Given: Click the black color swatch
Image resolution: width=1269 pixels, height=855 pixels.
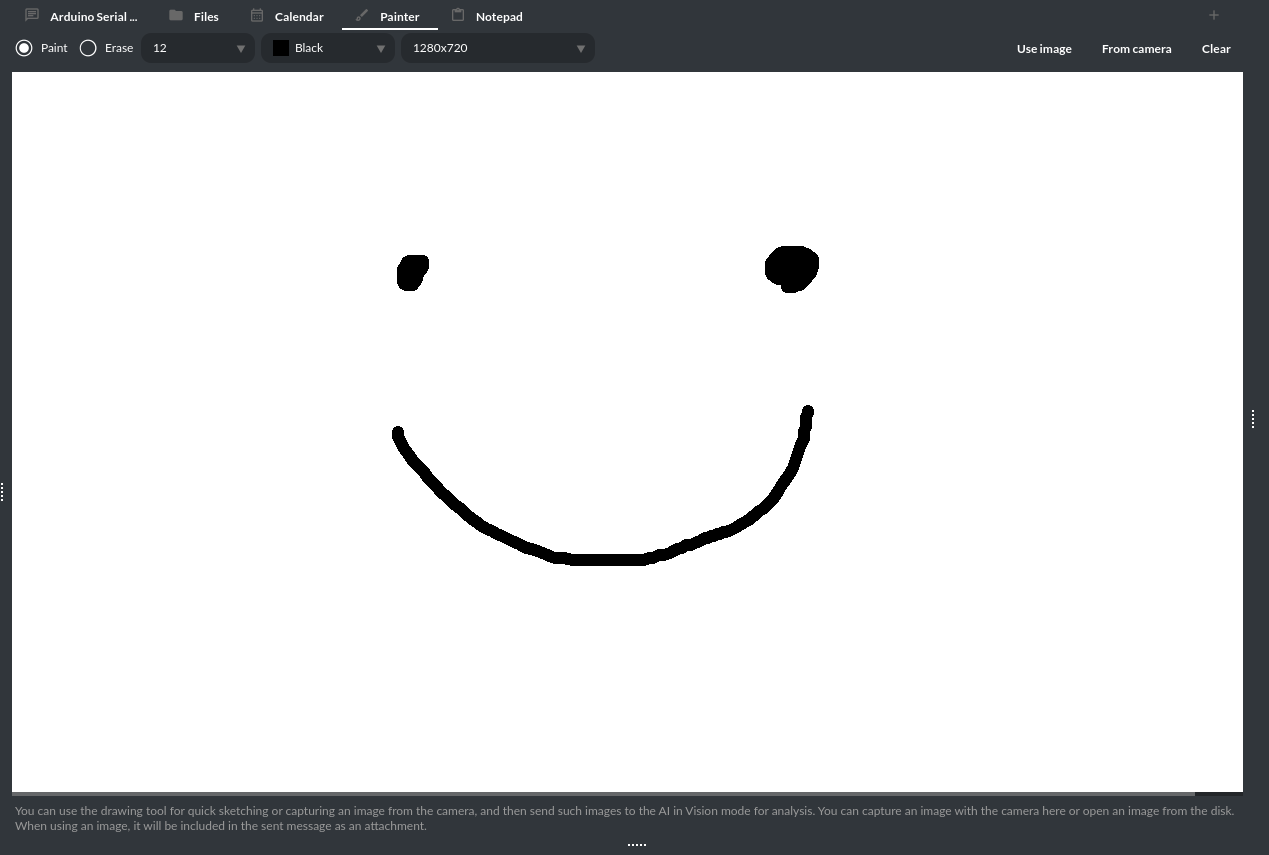Looking at the screenshot, I should pyautogui.click(x=281, y=47).
